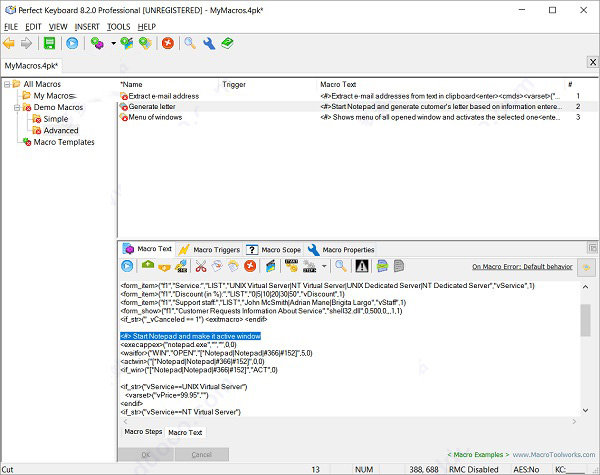Click the add macro group folder icon
This screenshot has height=475, width=600.
pos(145,44)
